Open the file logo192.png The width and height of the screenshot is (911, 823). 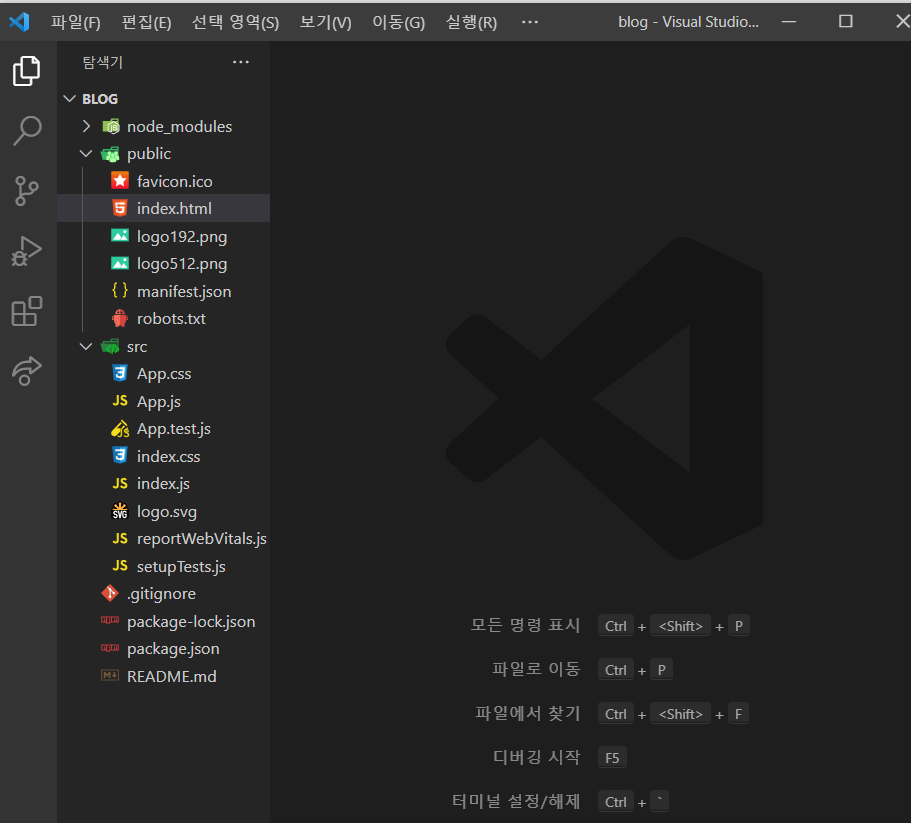[x=182, y=236]
